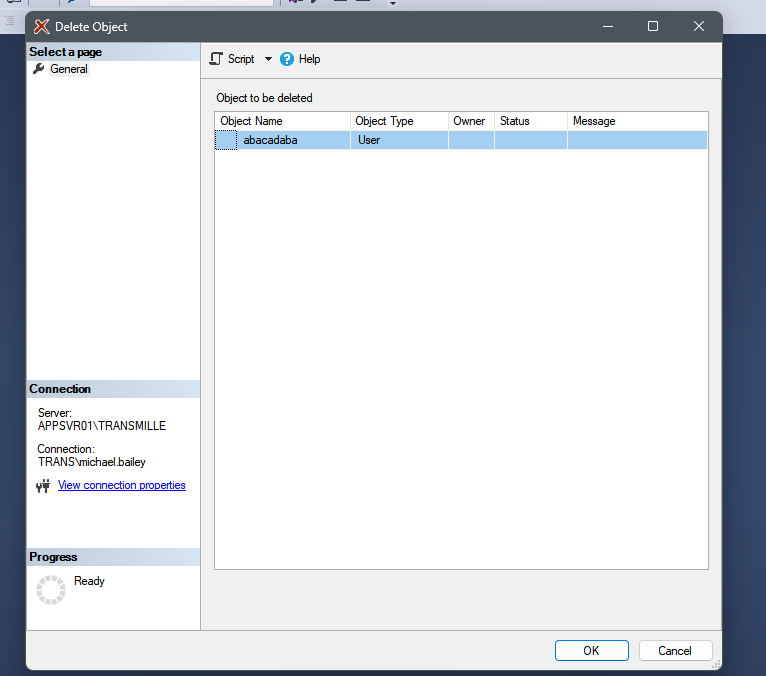Click the dialog resize grip corner
This screenshot has height=676, width=766.
[x=716, y=665]
